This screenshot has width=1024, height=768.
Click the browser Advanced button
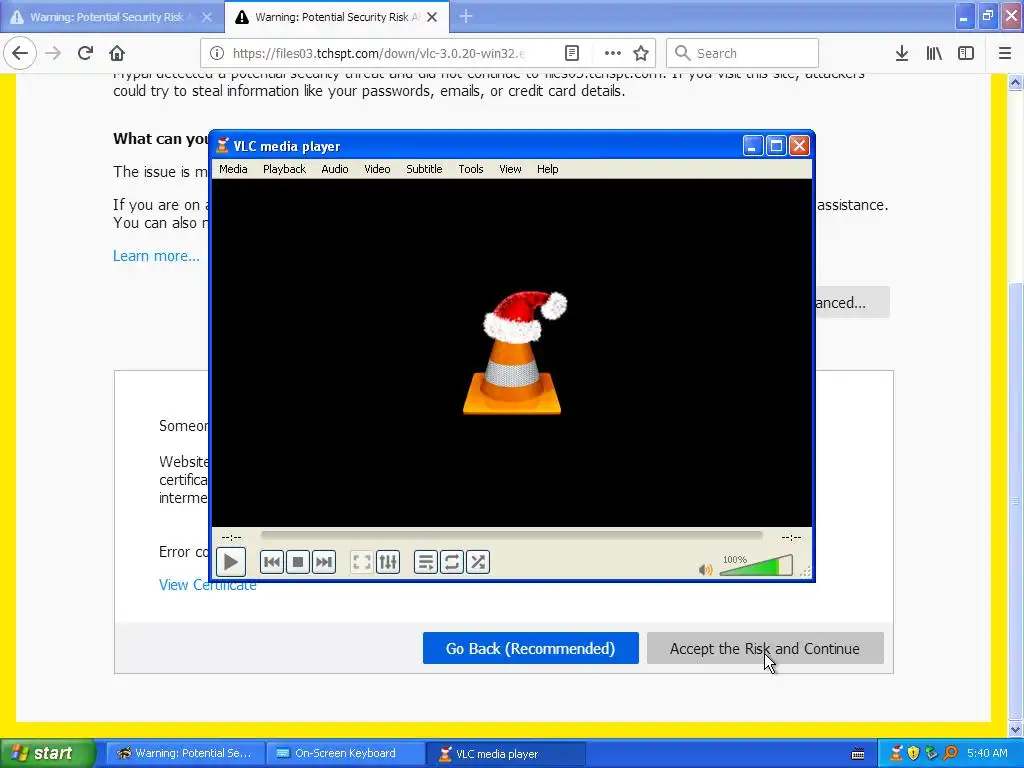pyautogui.click(x=852, y=302)
